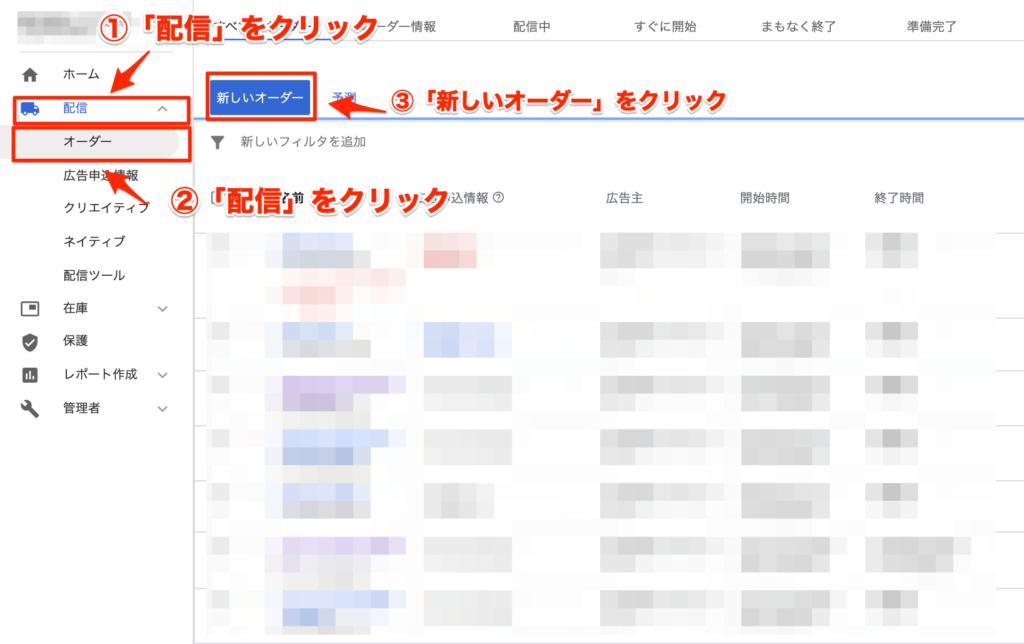Open クリエイティブ in the sidebar
This screenshot has width=1024, height=644.
(106, 208)
